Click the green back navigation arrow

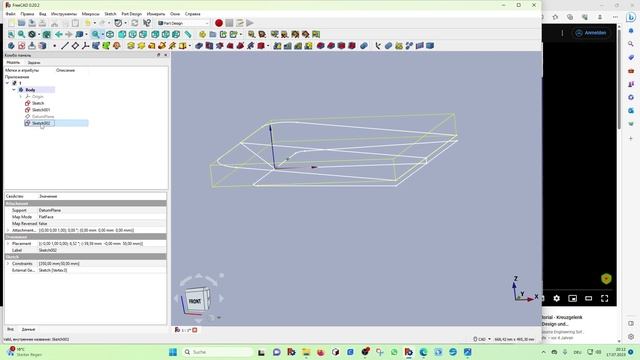(58, 35)
